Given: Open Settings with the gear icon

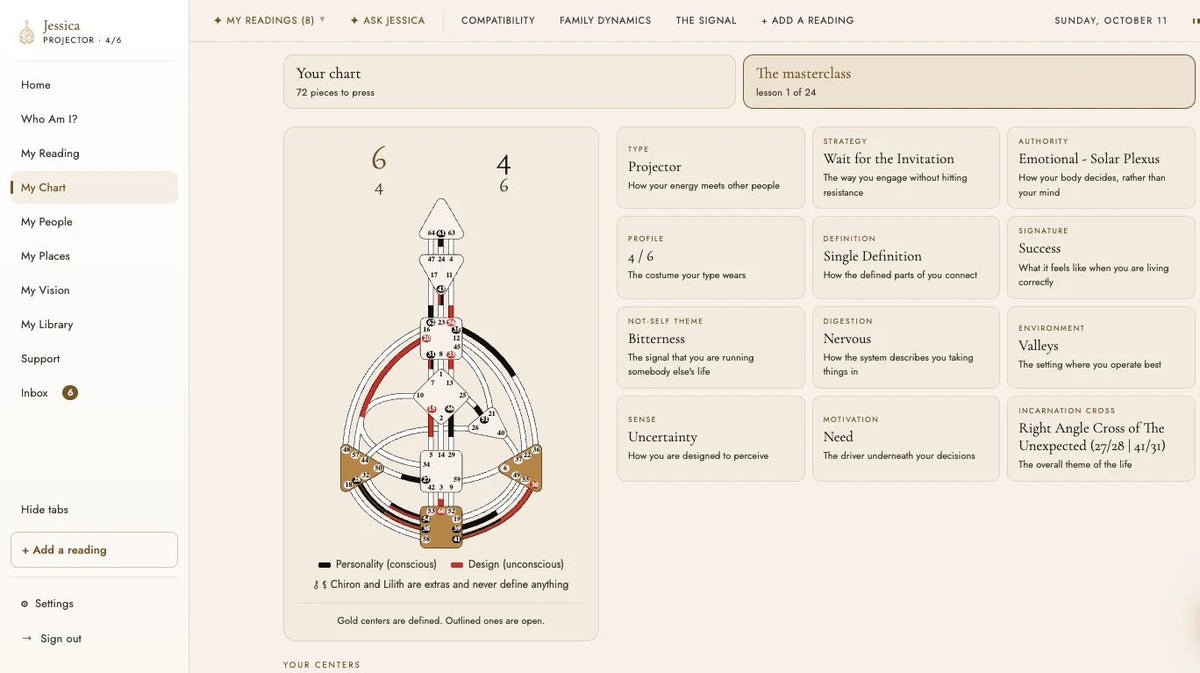Looking at the screenshot, I should click(x=47, y=604).
